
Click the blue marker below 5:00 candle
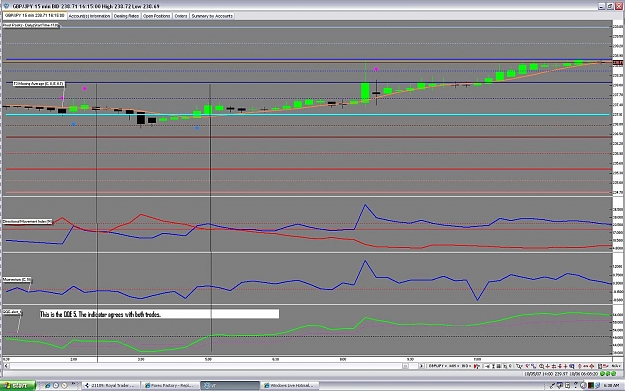point(197,128)
